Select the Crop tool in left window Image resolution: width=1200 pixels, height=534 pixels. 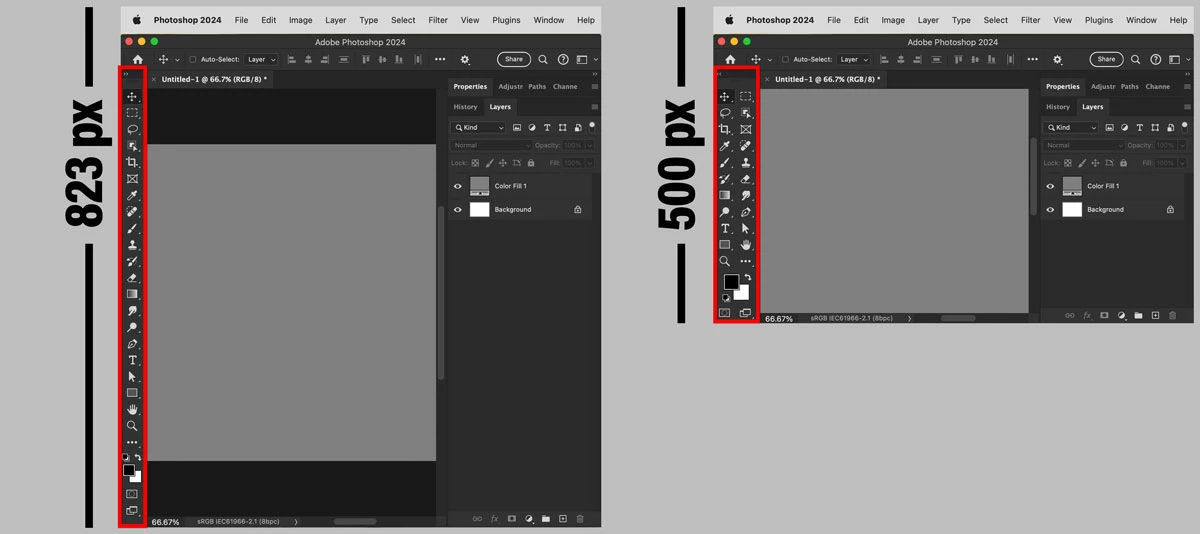tap(132, 162)
